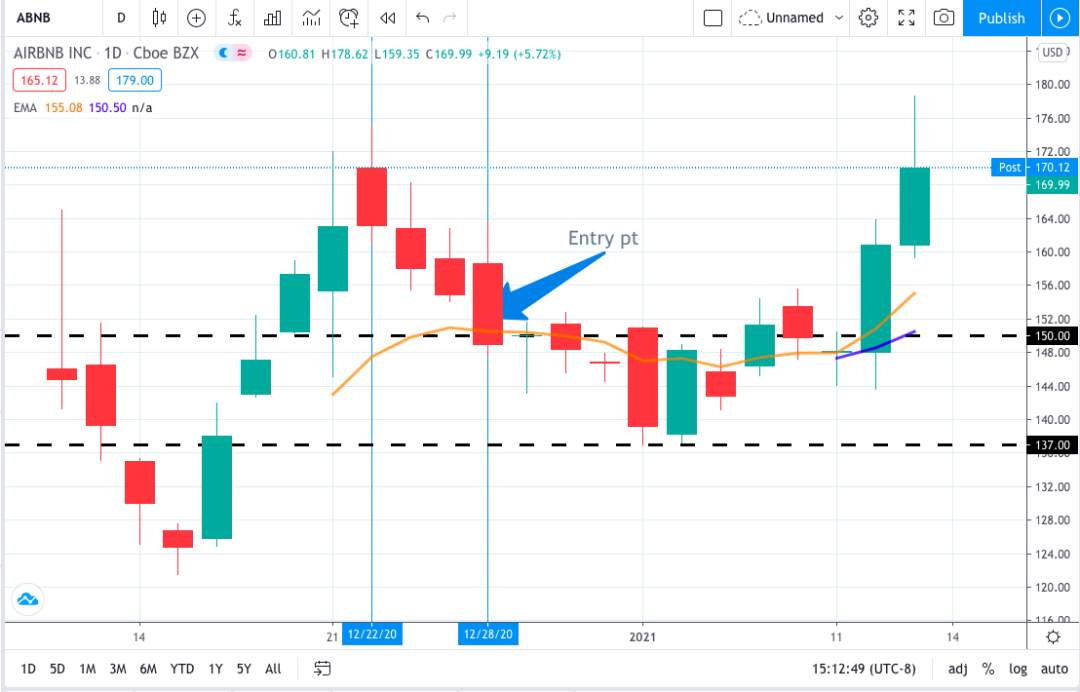Set range to 1Y

216,669
